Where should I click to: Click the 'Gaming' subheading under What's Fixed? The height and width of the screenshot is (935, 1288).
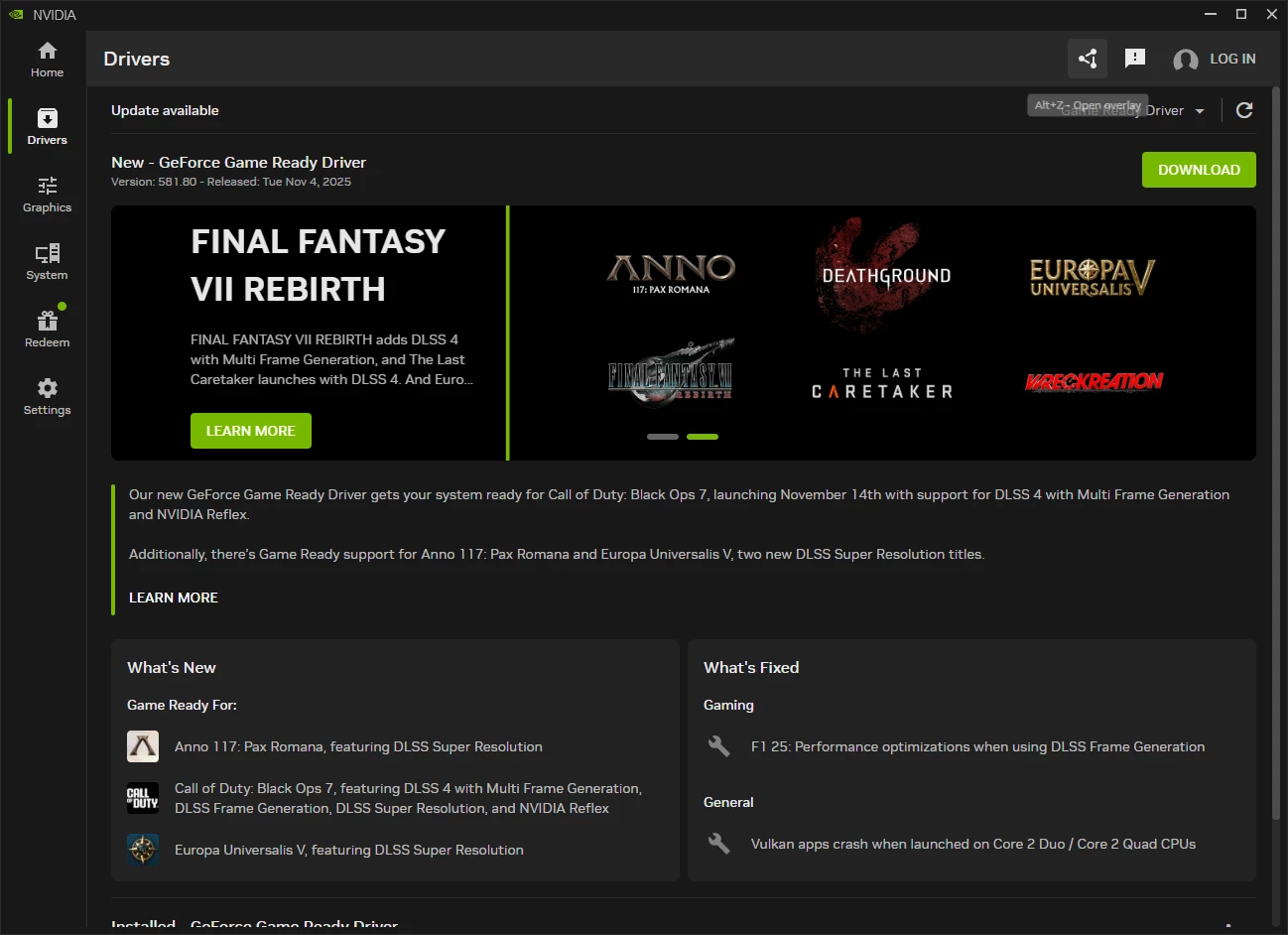click(x=728, y=705)
